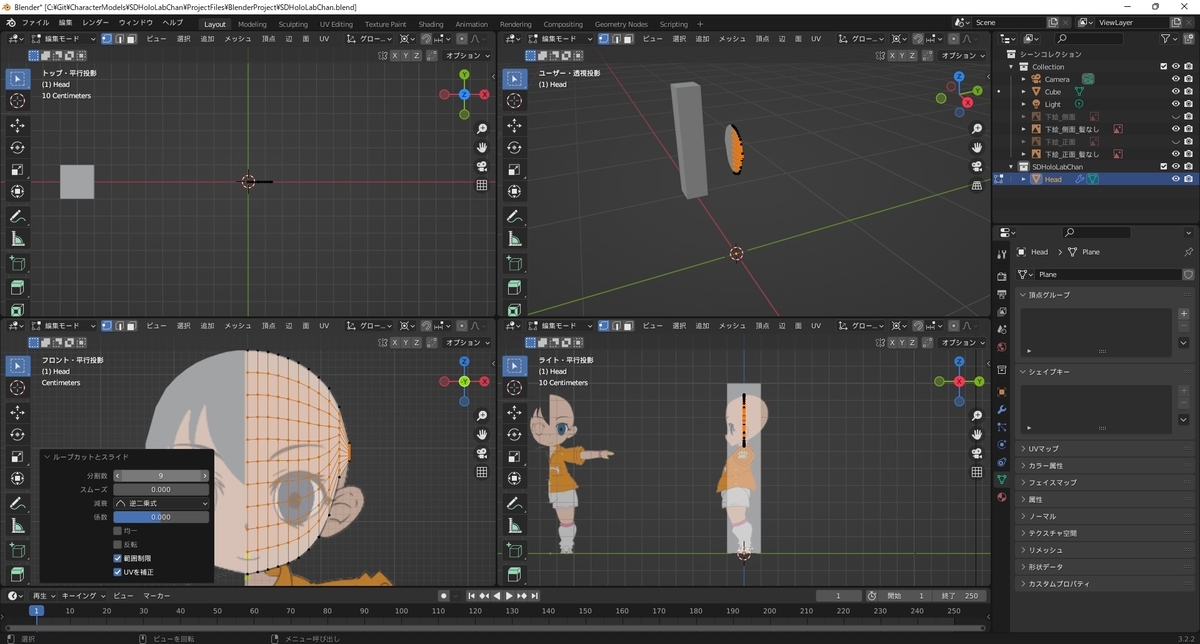Hide the Light object in outliner

[x=1175, y=104]
